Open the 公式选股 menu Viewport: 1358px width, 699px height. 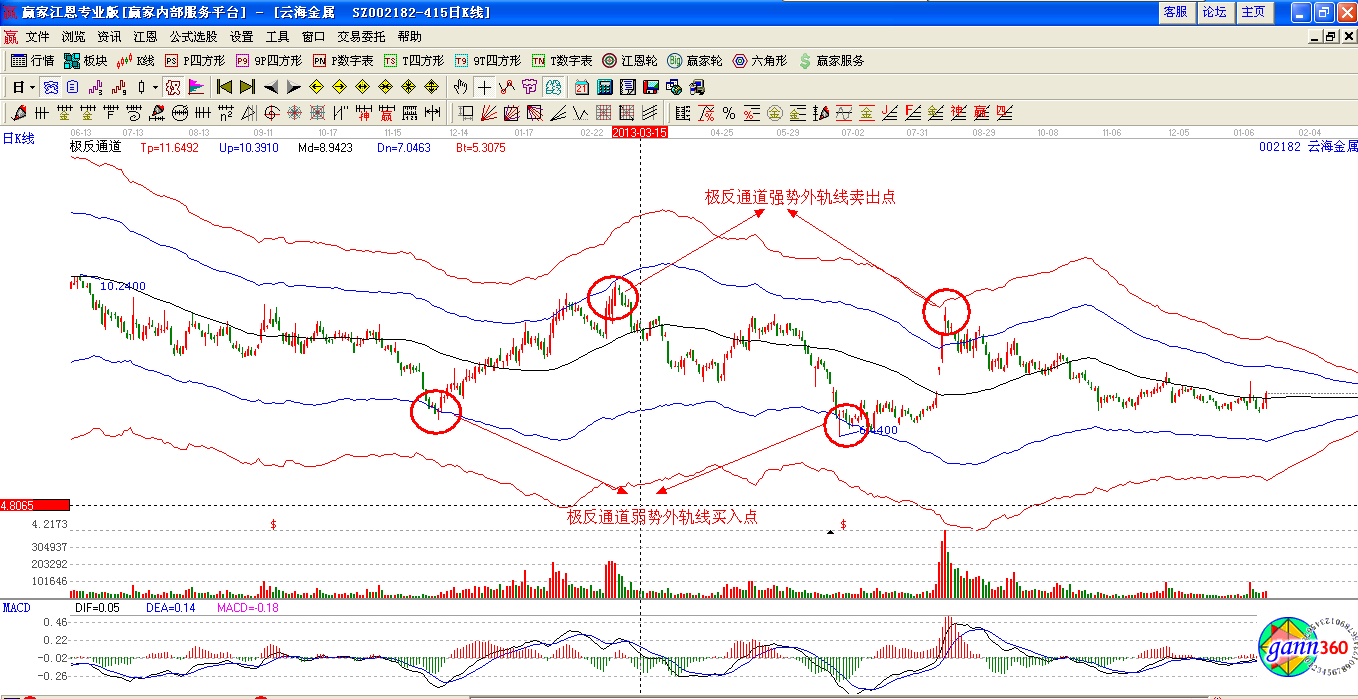(193, 36)
